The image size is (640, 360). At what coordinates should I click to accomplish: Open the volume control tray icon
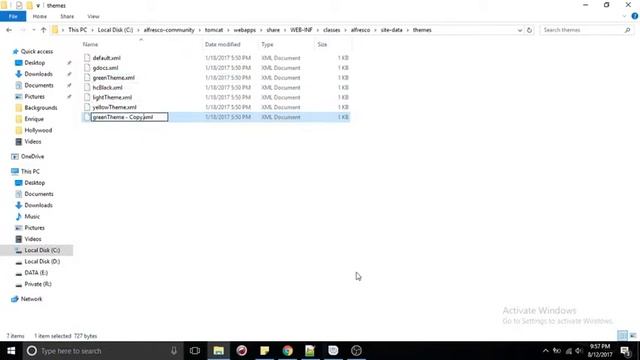pyautogui.click(x=579, y=351)
